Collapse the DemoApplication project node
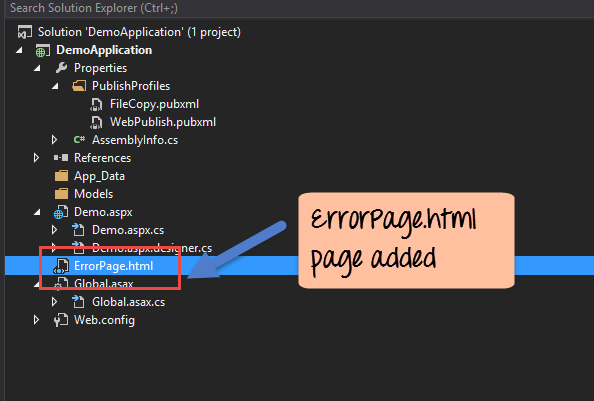The width and height of the screenshot is (594, 401). (x=19, y=50)
